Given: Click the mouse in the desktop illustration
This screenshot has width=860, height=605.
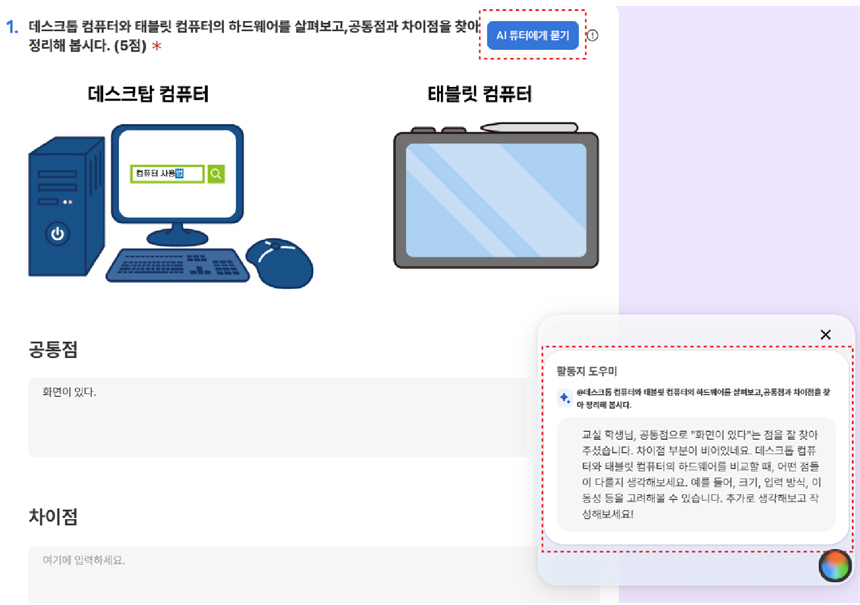Looking at the screenshot, I should point(280,262).
